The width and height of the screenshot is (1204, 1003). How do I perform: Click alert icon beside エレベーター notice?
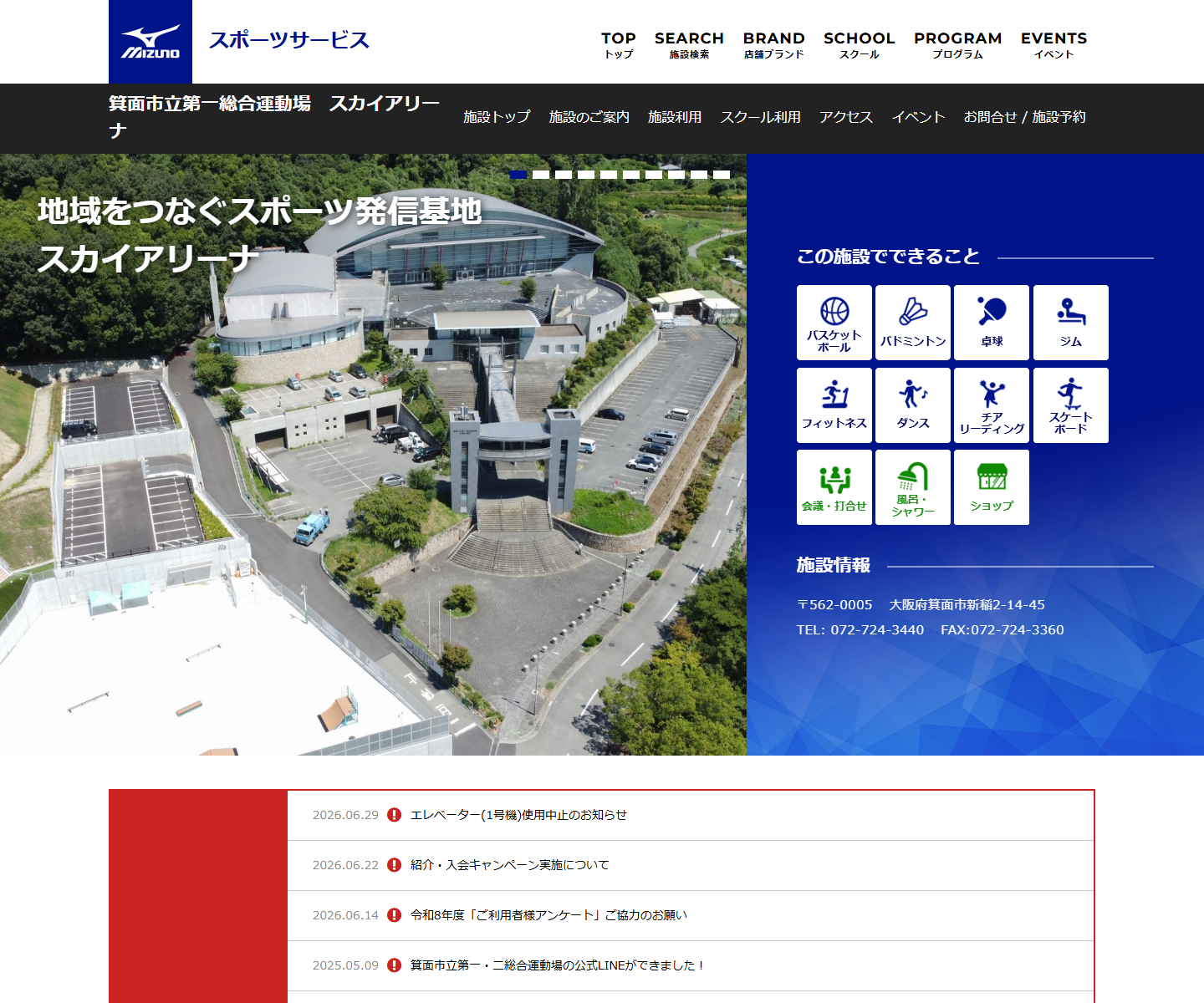(395, 815)
